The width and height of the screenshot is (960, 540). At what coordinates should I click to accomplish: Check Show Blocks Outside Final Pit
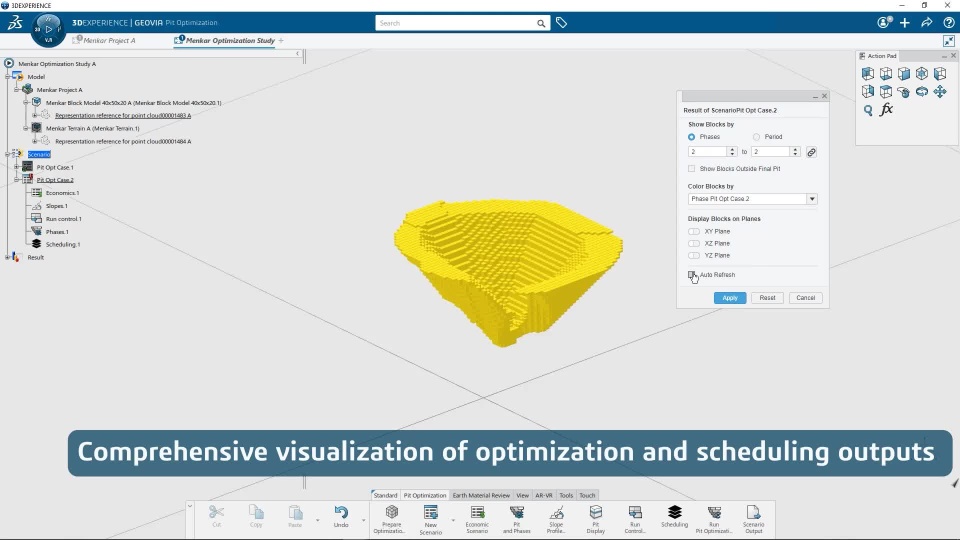tap(692, 169)
